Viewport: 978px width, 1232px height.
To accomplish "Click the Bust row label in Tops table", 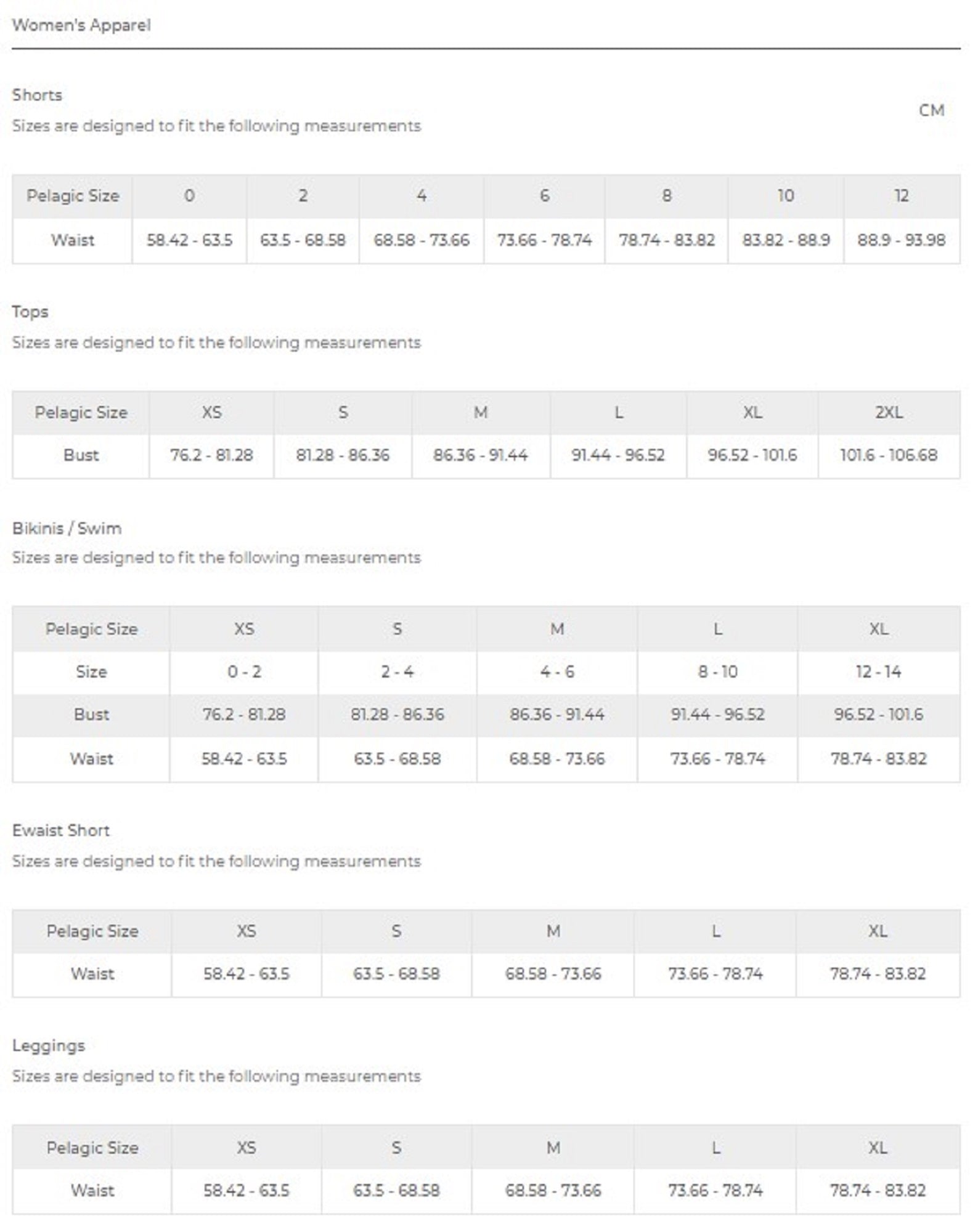I will click(x=81, y=456).
